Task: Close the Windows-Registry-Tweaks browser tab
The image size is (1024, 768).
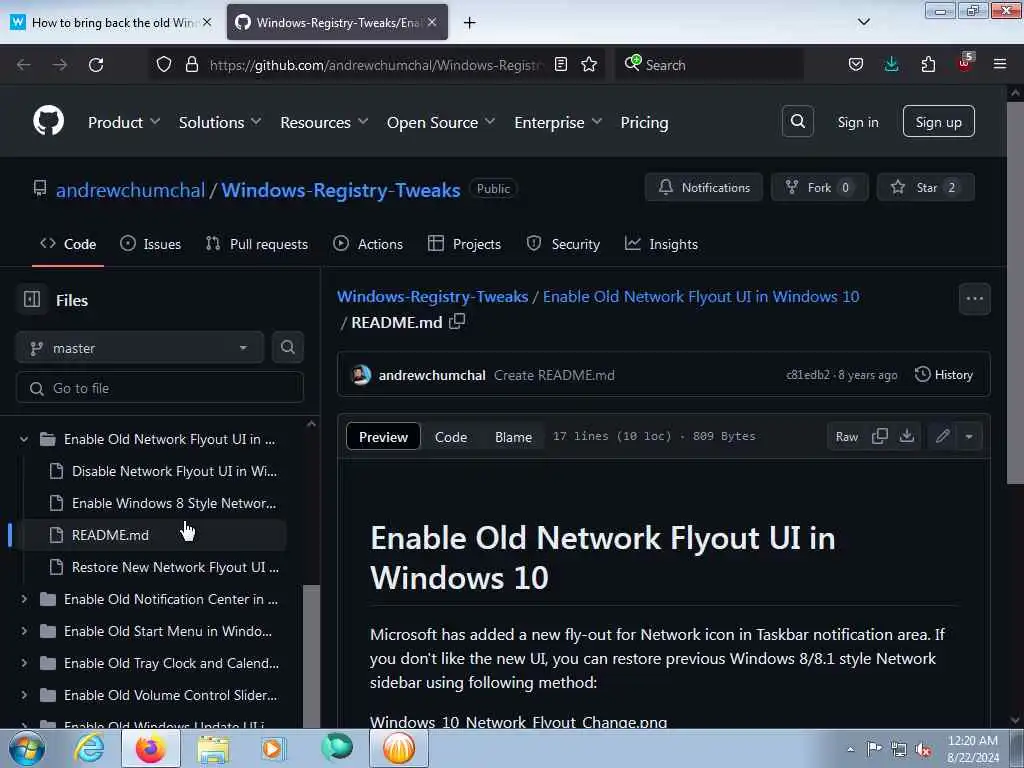Action: pos(432,22)
